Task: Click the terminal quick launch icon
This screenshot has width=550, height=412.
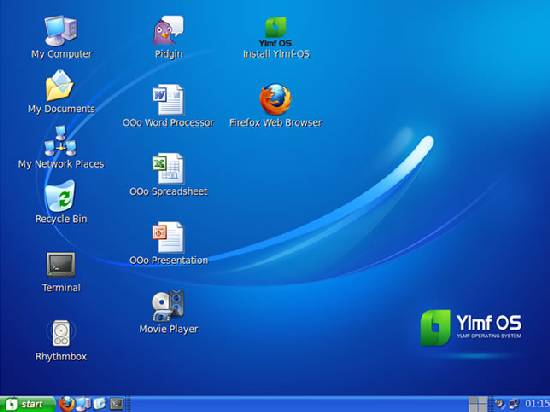Action: coord(116,404)
